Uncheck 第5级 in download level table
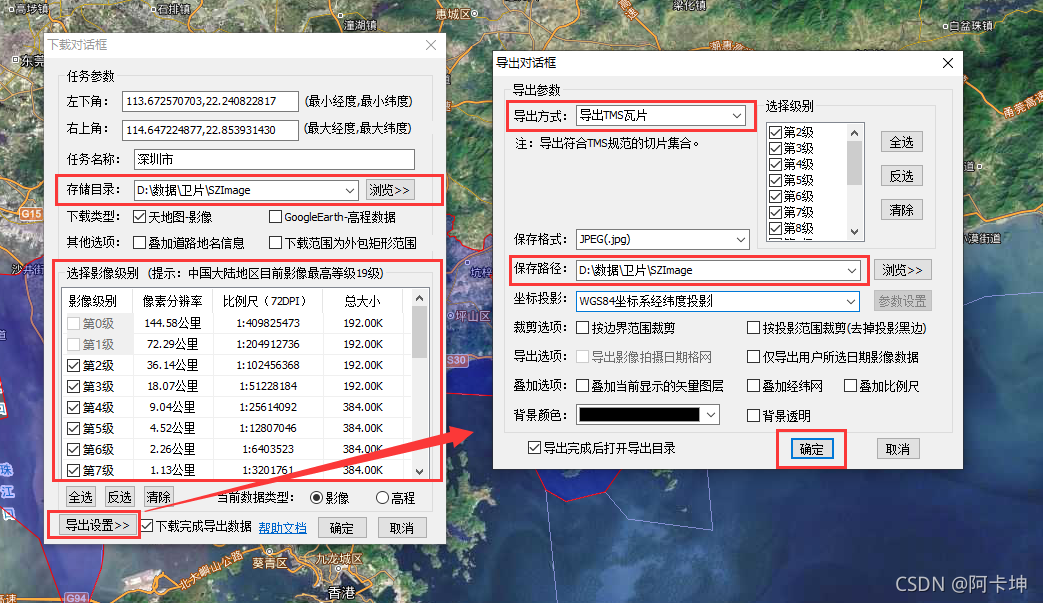Image resolution: width=1043 pixels, height=603 pixels. point(74,428)
